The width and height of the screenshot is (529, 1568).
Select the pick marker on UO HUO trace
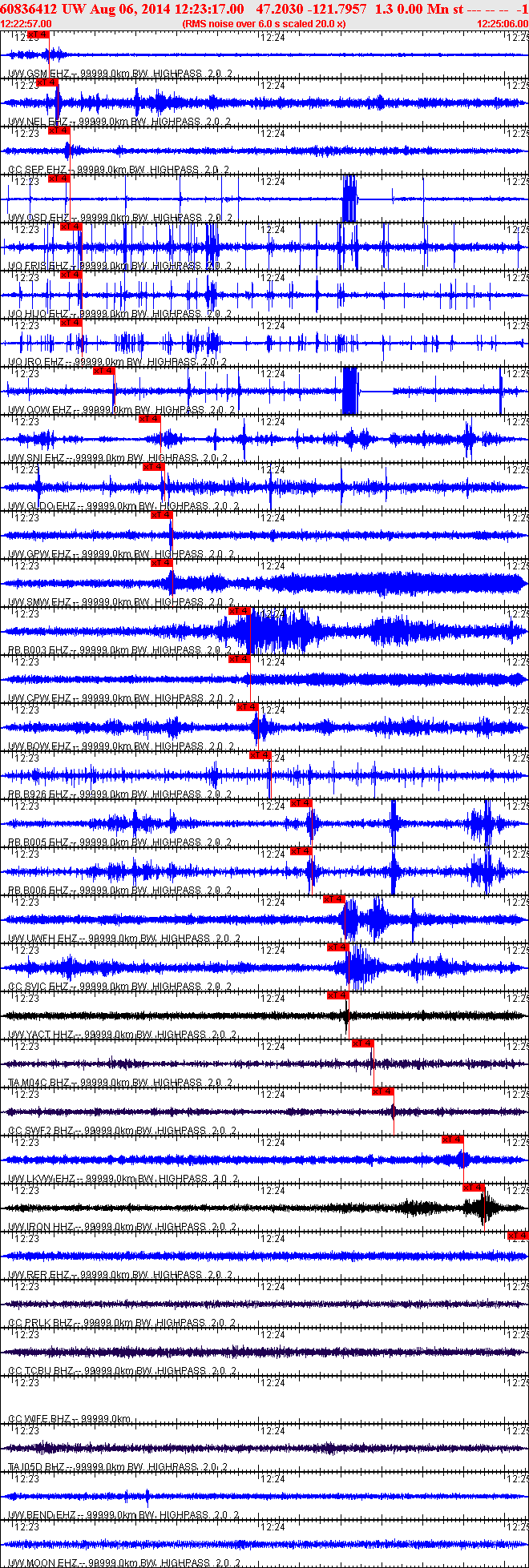pos(71,275)
